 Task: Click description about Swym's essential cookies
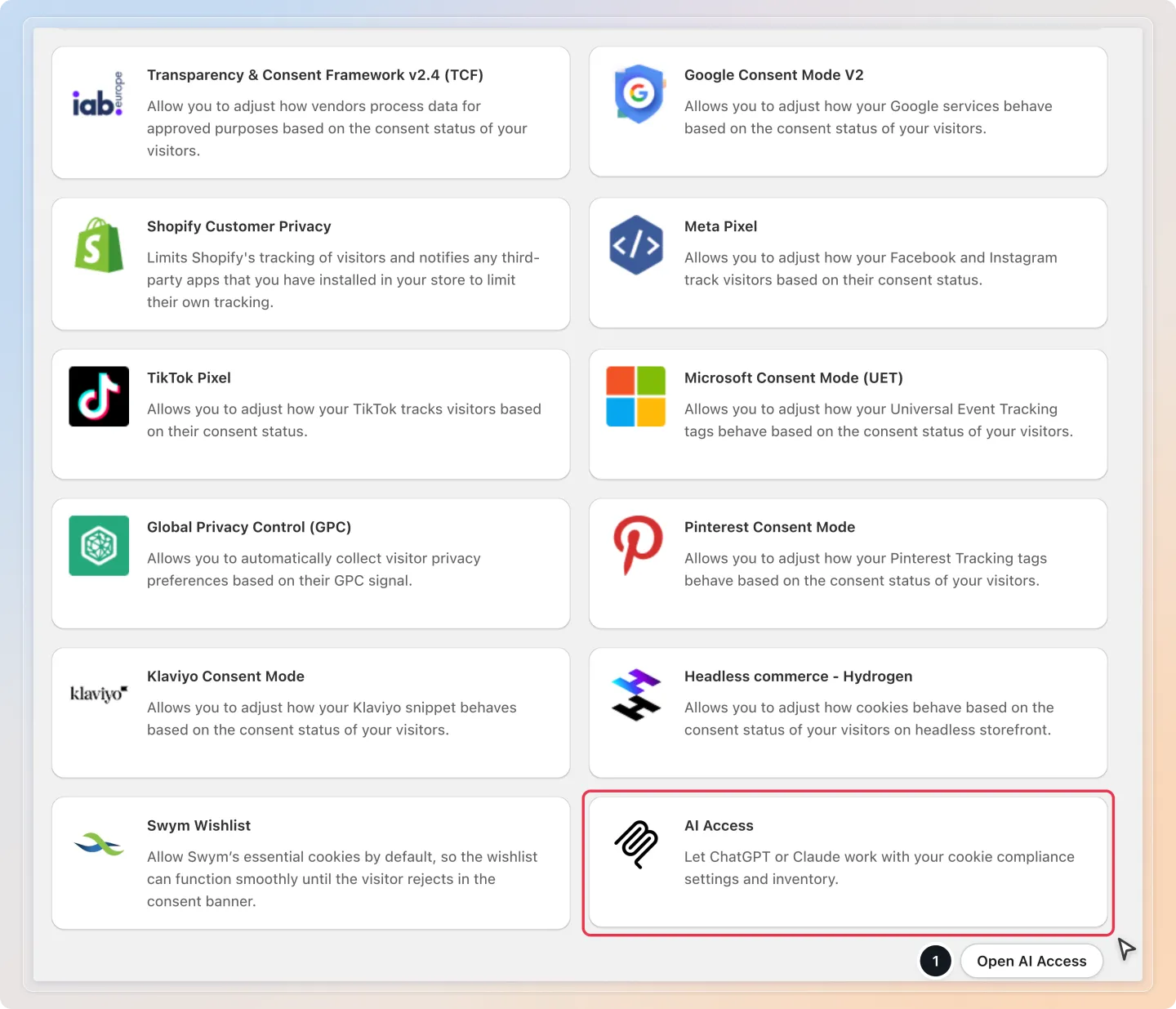tap(342, 879)
